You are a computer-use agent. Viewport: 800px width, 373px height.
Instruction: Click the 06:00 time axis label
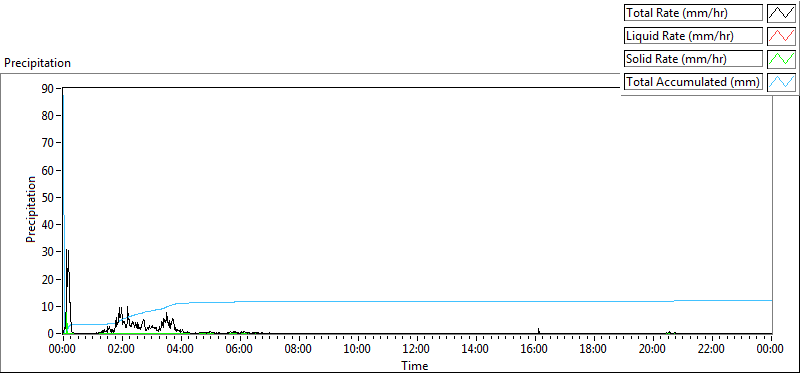tap(240, 349)
